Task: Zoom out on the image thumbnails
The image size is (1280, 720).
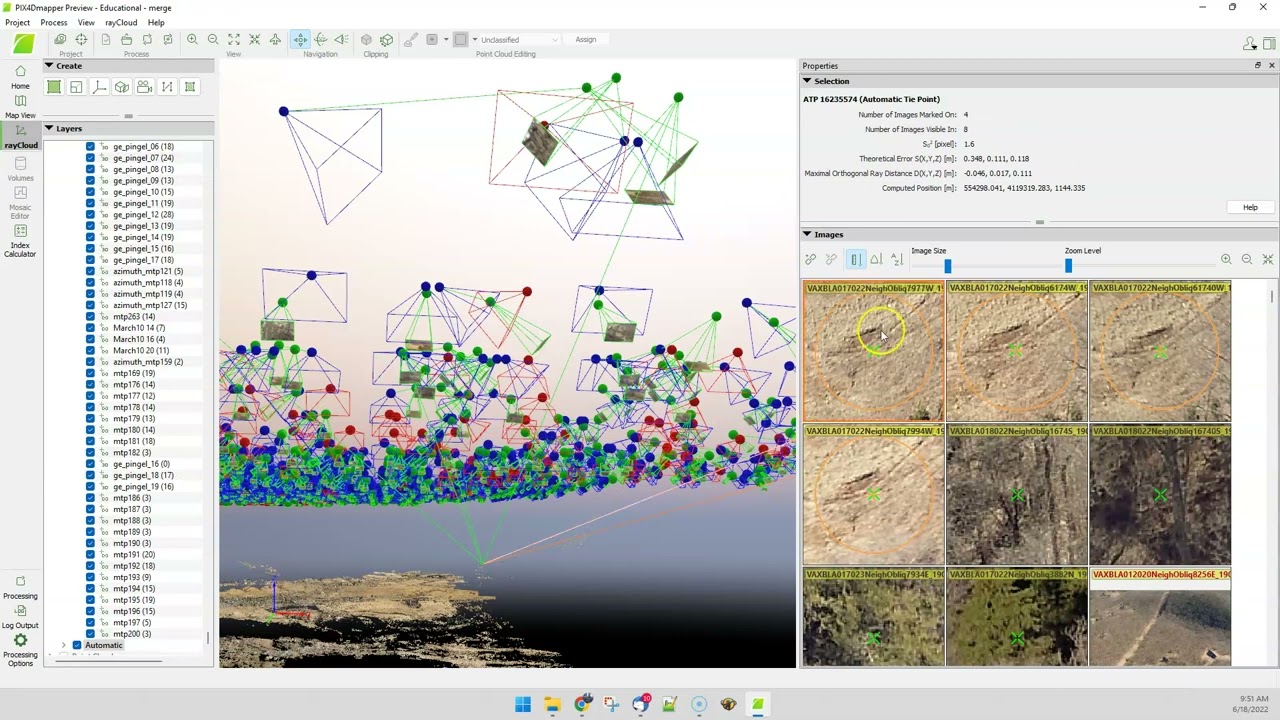Action: click(x=1247, y=259)
